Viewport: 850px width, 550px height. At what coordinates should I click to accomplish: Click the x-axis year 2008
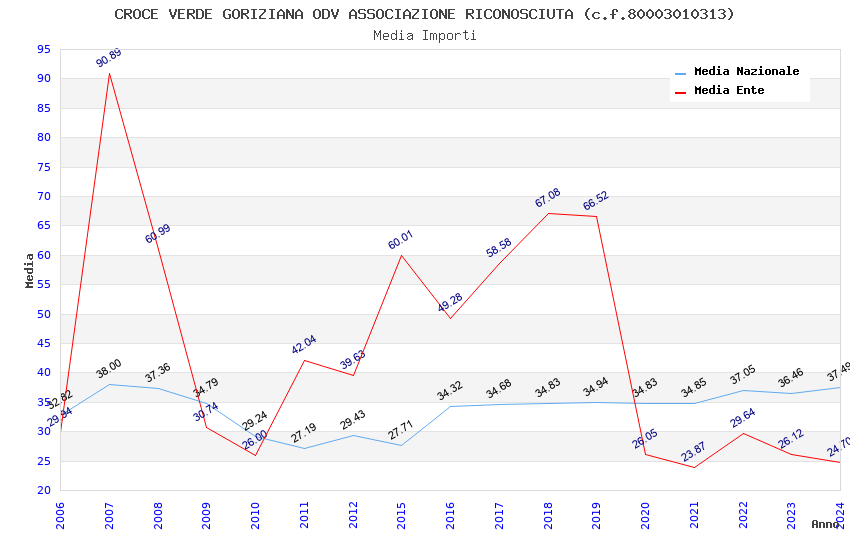point(158,515)
